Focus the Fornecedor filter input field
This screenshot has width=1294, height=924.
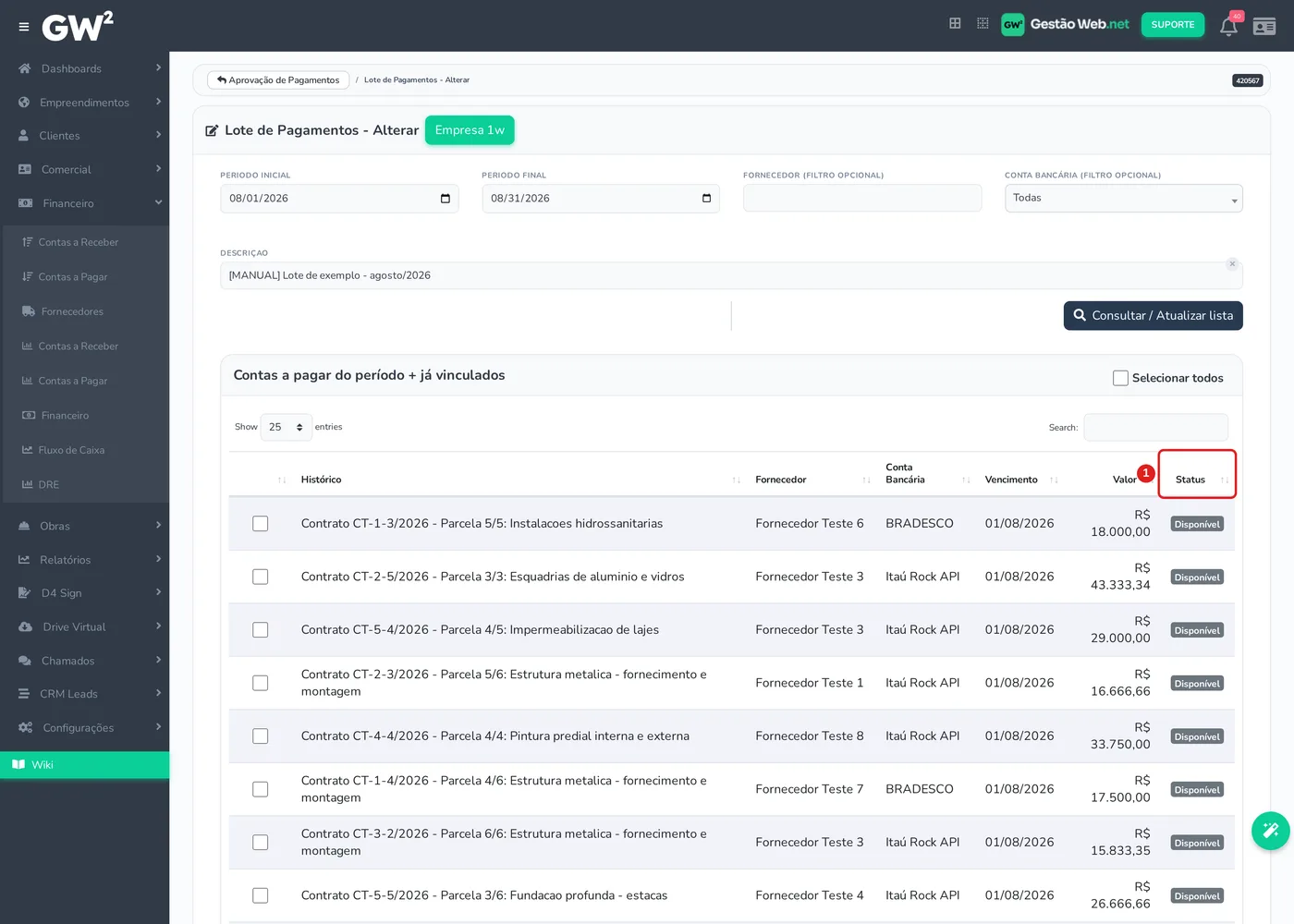point(861,199)
